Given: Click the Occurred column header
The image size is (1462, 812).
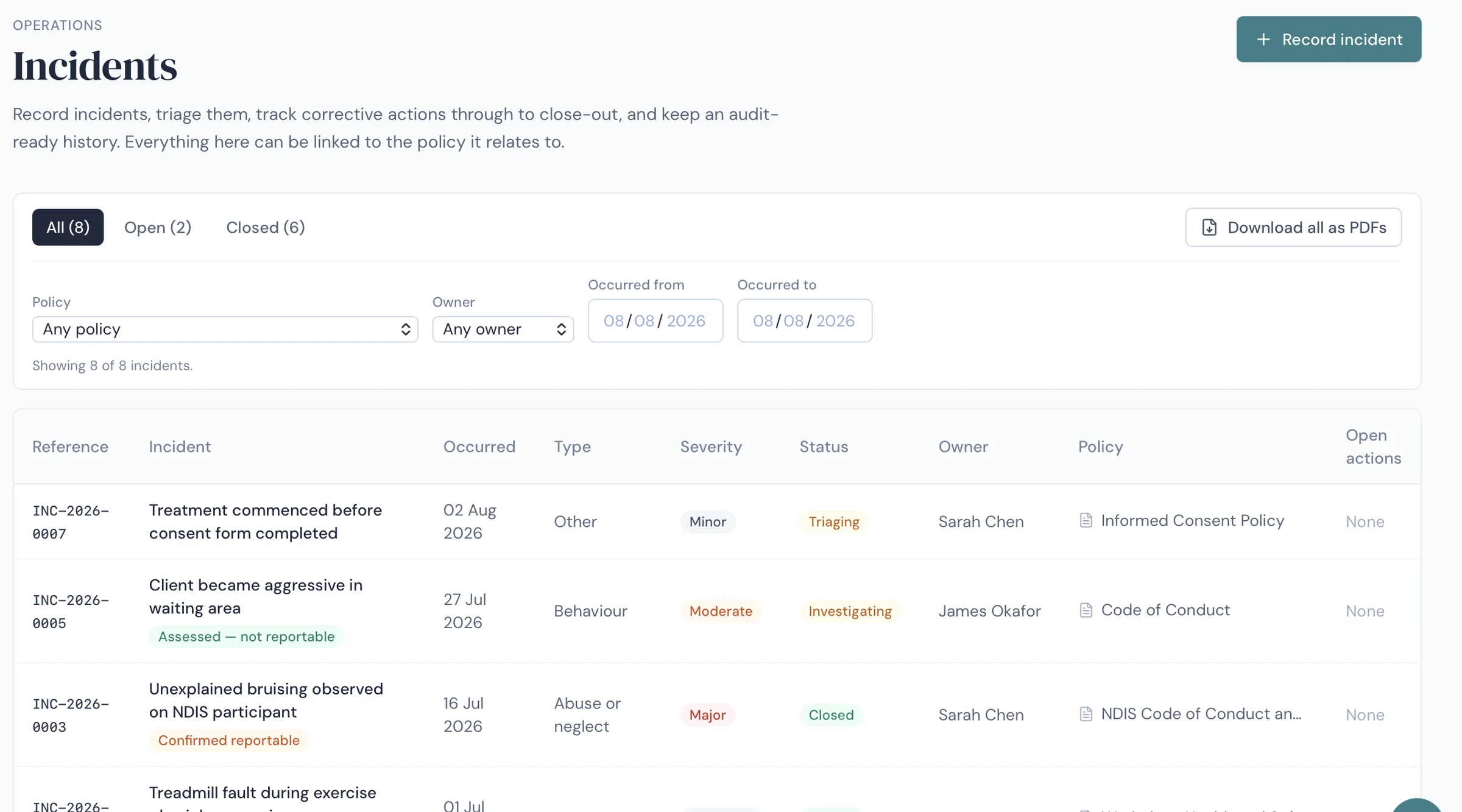Looking at the screenshot, I should [x=479, y=447].
